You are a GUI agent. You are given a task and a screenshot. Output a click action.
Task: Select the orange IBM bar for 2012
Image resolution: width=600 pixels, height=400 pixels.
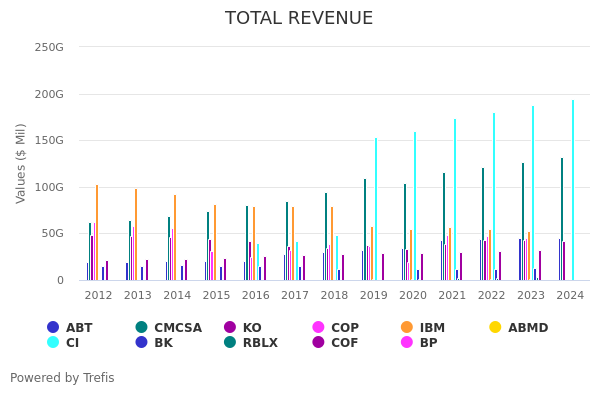point(97,232)
